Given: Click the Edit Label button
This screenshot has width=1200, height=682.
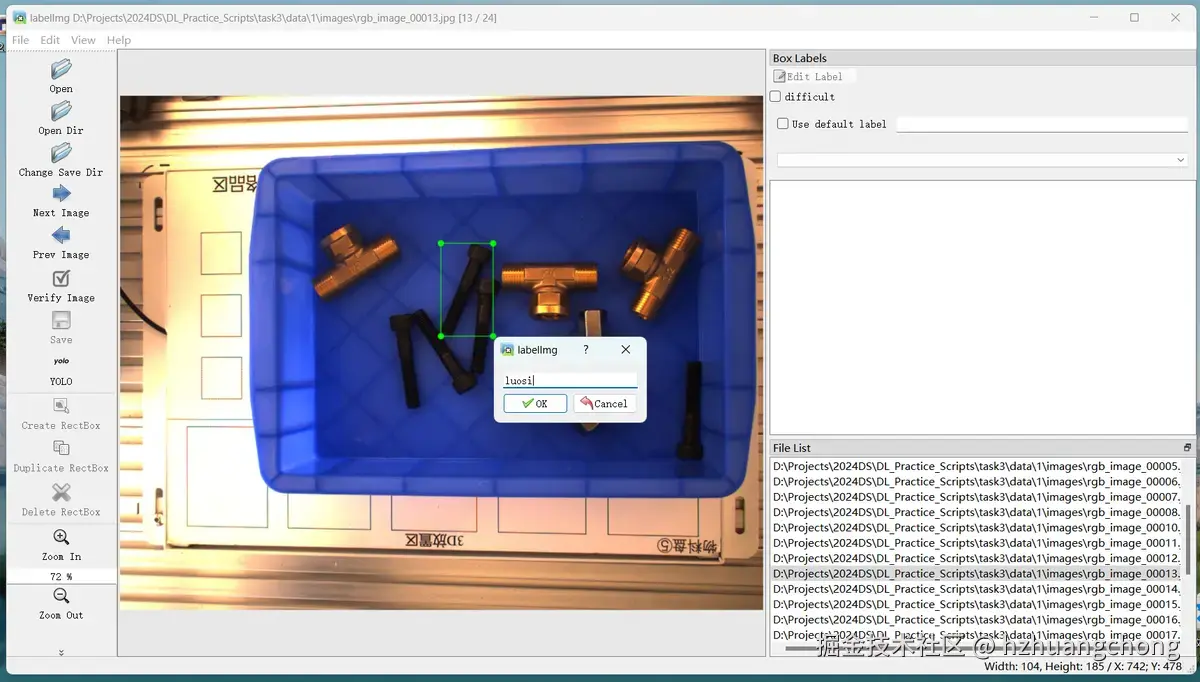Looking at the screenshot, I should coord(814,76).
